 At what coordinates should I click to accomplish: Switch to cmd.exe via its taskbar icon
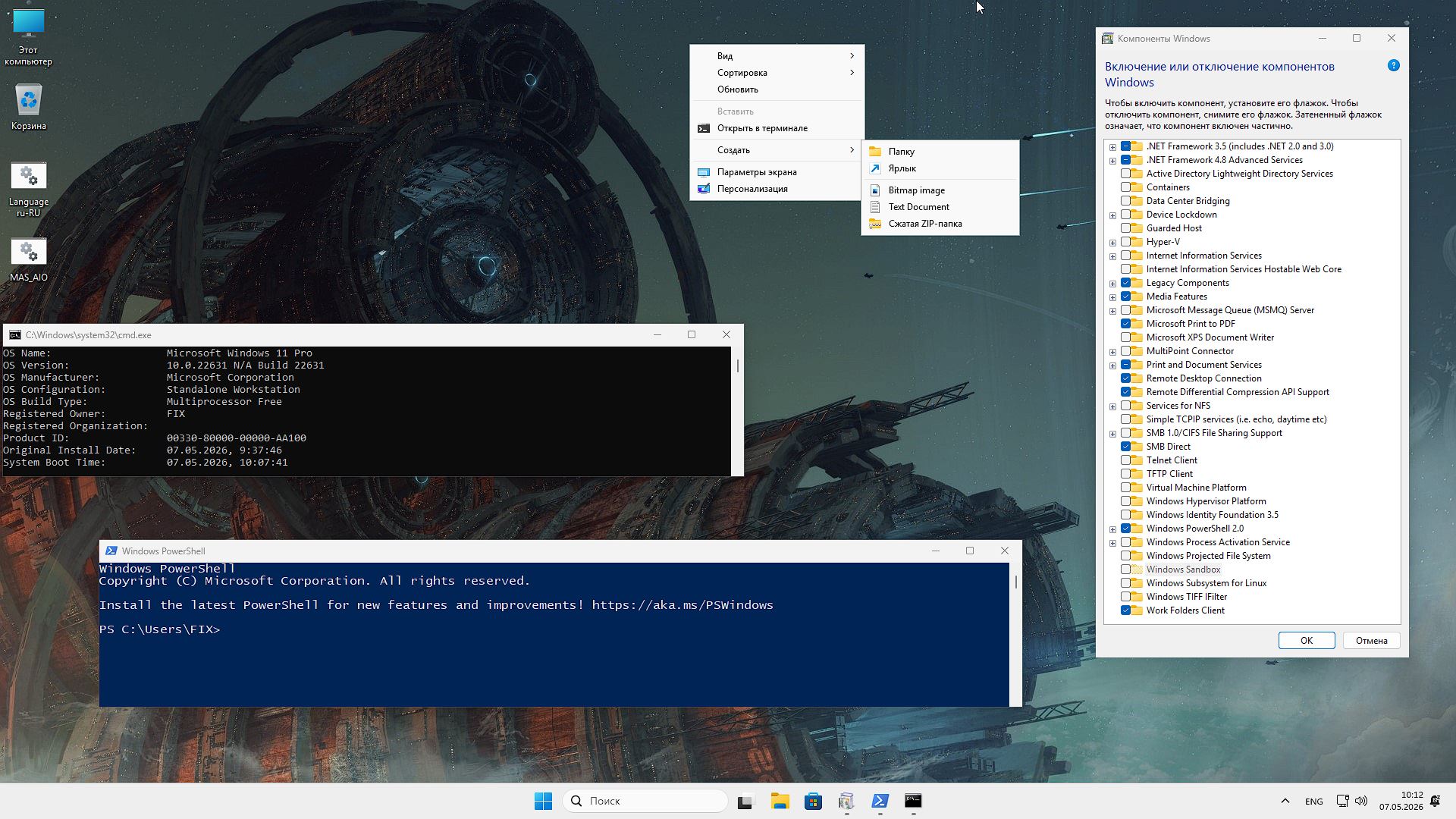click(x=913, y=801)
